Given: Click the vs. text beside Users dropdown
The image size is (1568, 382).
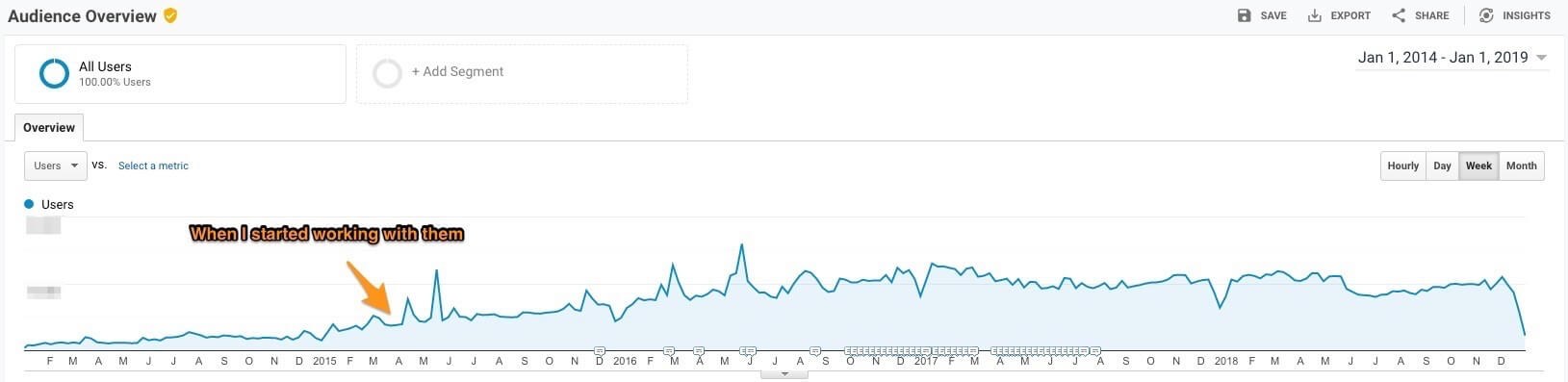Looking at the screenshot, I should (98, 166).
